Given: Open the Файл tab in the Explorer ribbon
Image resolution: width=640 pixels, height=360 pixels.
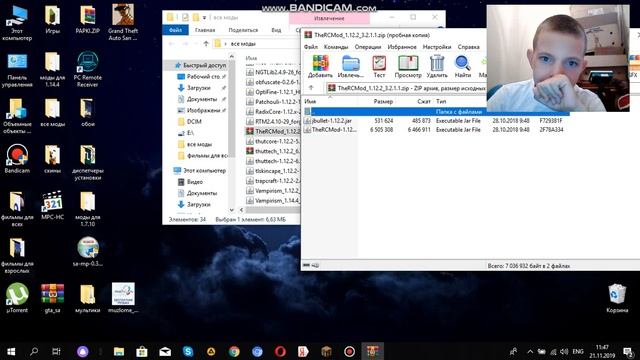Looking at the screenshot, I should [x=176, y=30].
